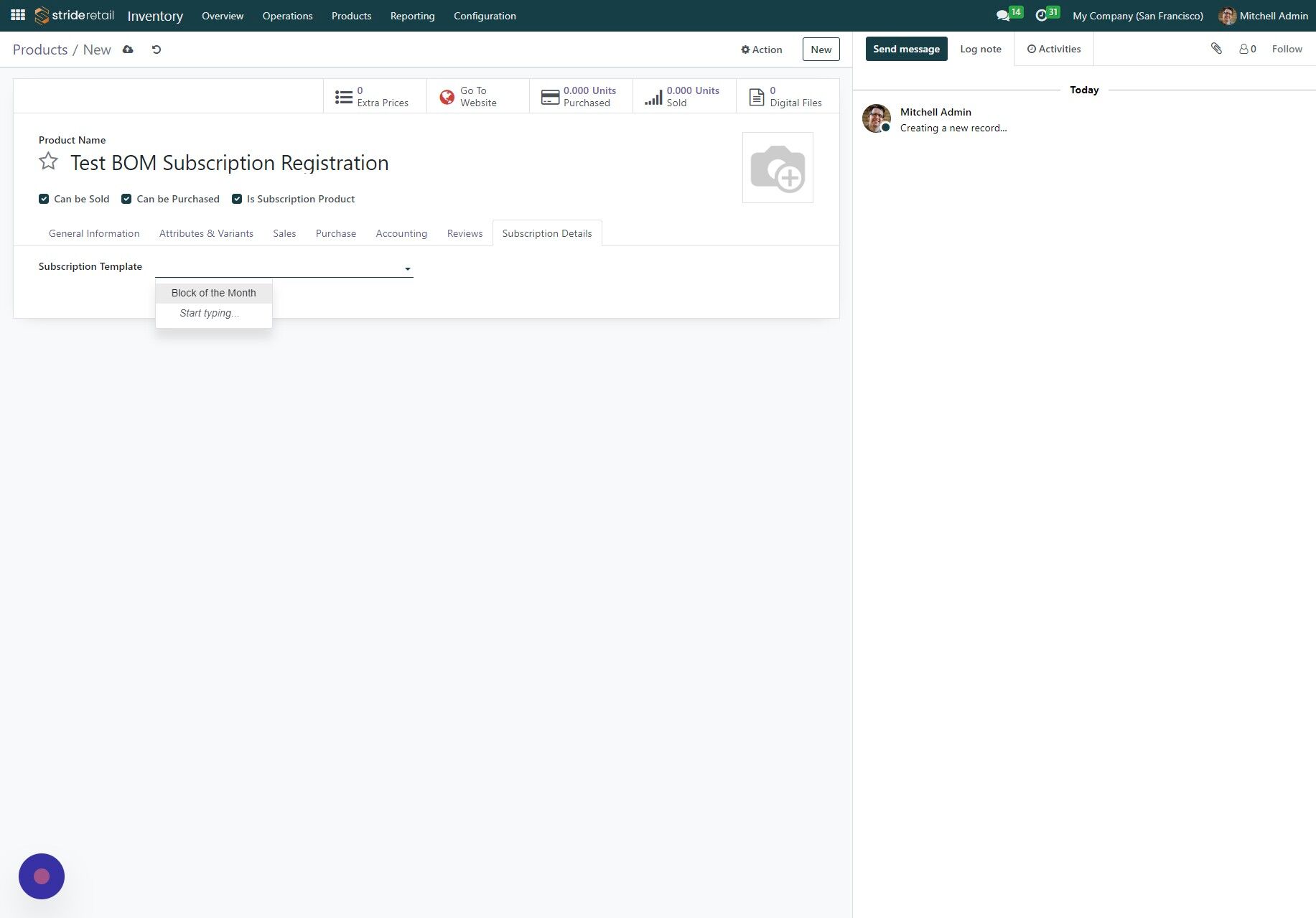1316x918 pixels.
Task: Click Mitchell Admin avatar in top bar
Action: [x=1227, y=16]
